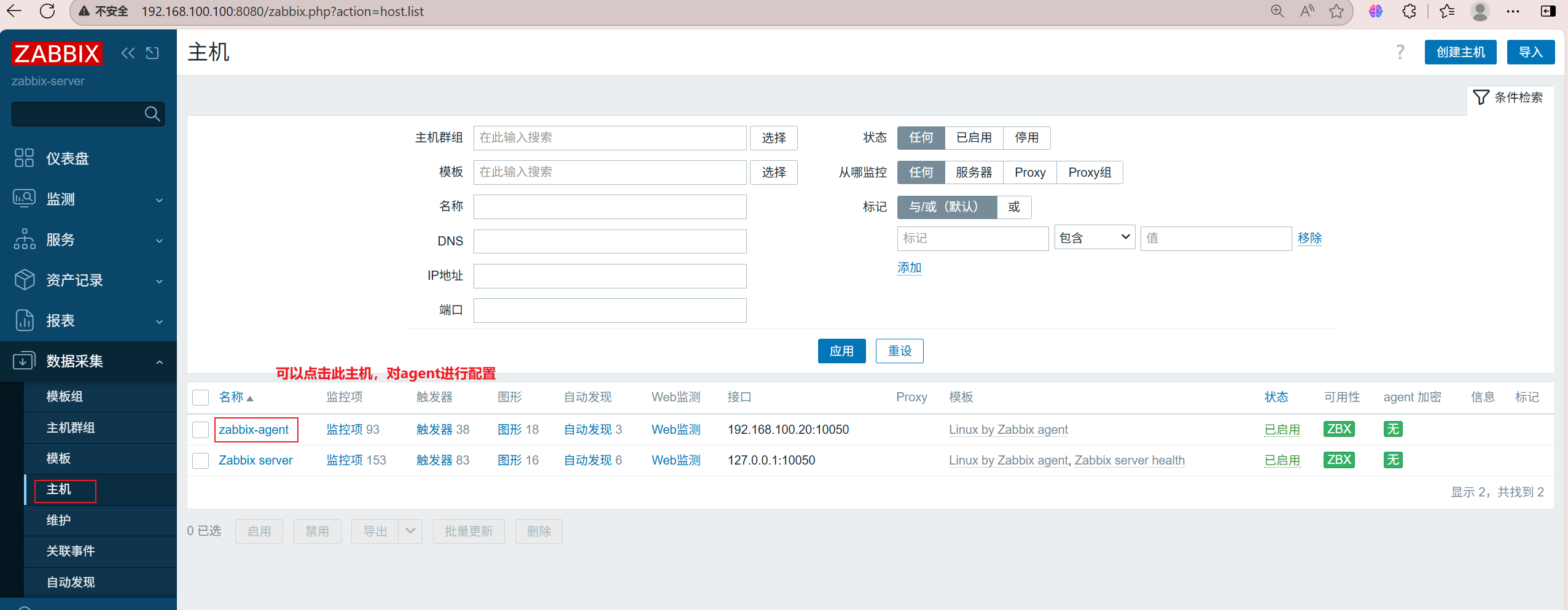
Task: Expand the 监测 menu section
Action: pyautogui.click(x=159, y=200)
